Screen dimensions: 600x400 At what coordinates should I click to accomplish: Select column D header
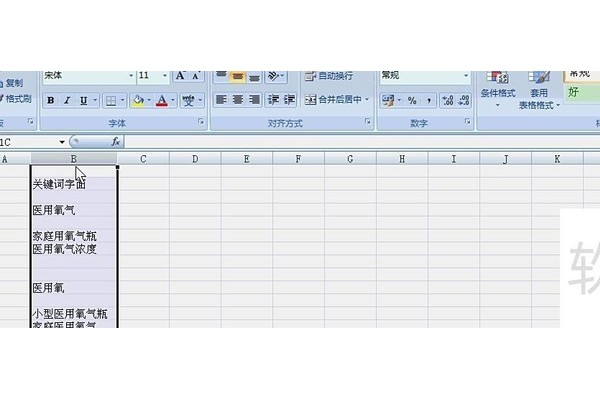tap(195, 159)
